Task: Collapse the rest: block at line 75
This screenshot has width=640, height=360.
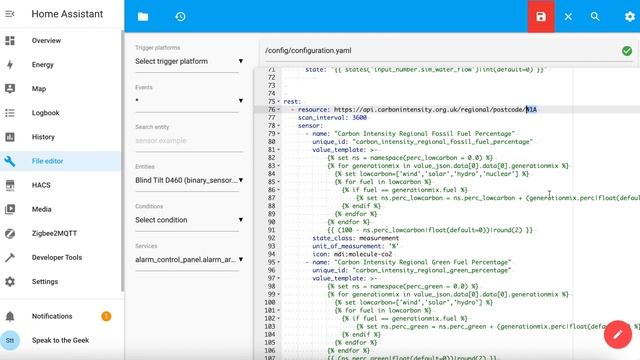Action: (279, 101)
